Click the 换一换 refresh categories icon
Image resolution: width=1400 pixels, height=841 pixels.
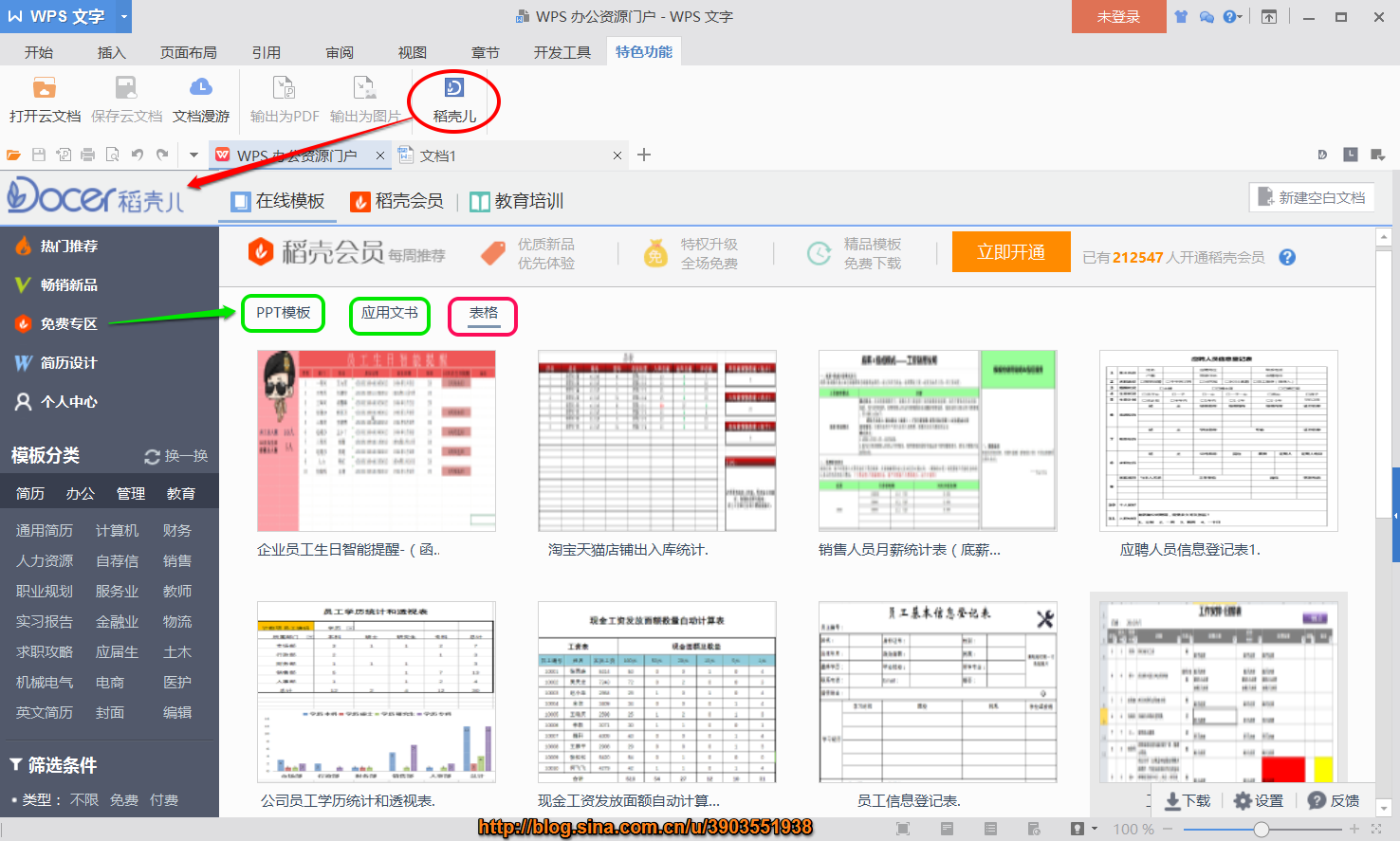click(x=152, y=457)
